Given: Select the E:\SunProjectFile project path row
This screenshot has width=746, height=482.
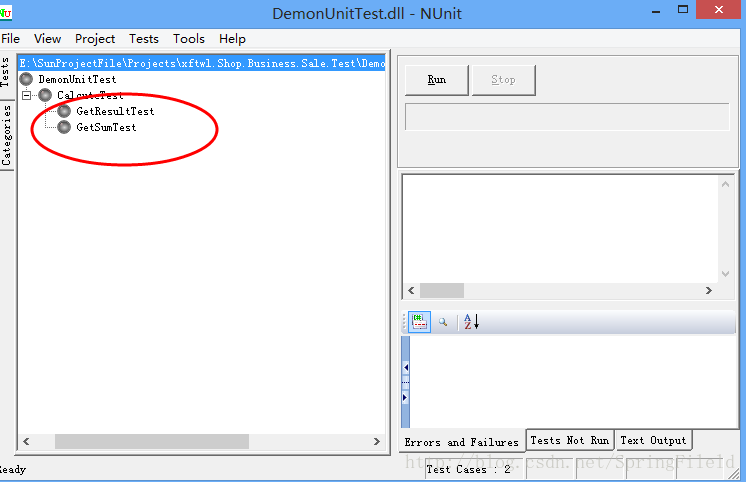Looking at the screenshot, I should 202,63.
